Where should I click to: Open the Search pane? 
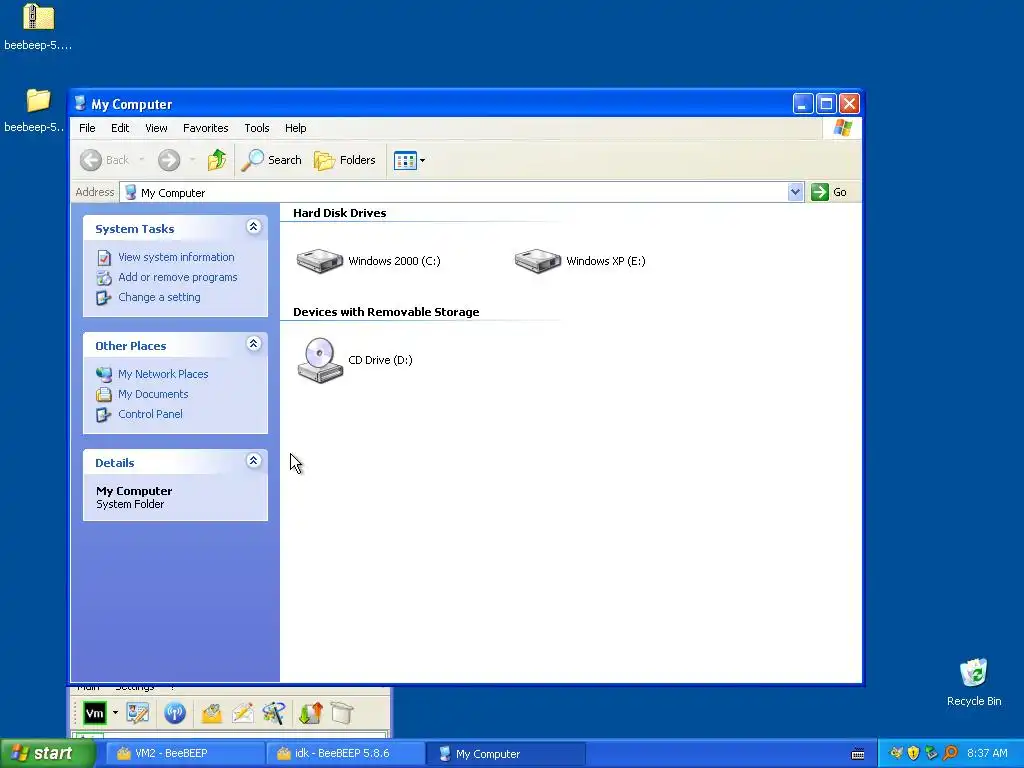272,160
